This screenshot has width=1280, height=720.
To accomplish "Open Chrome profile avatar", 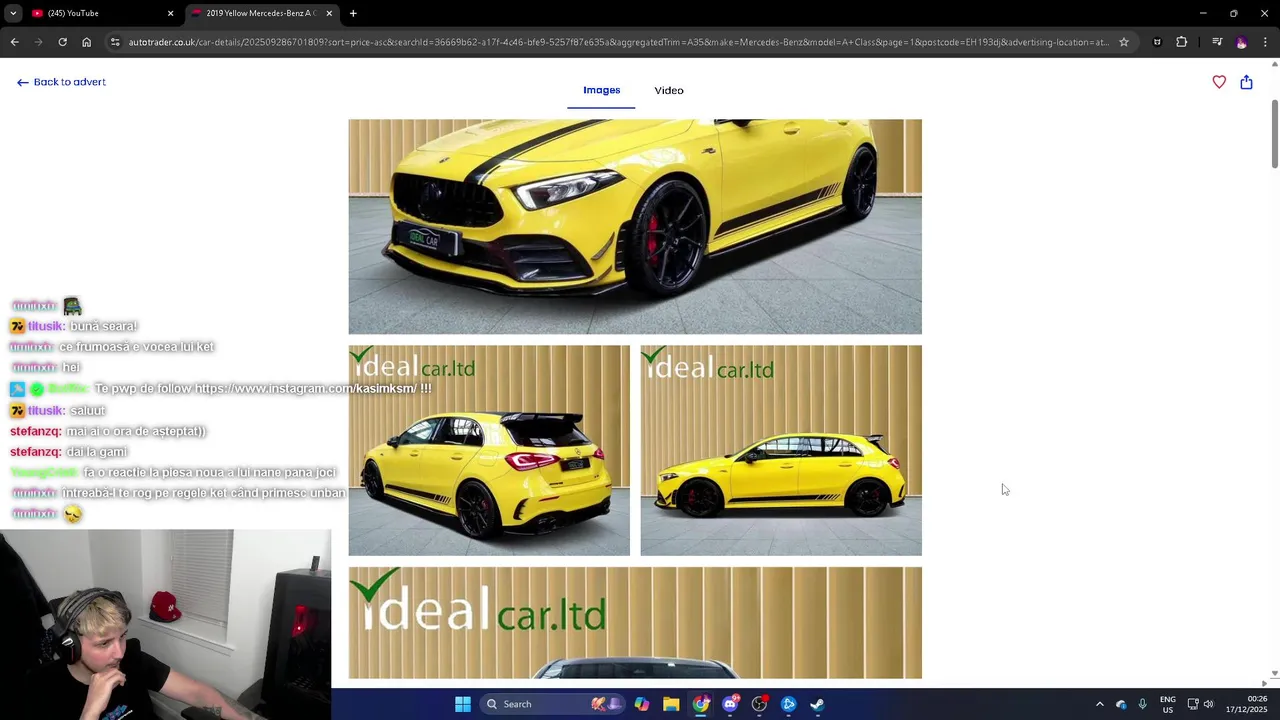I will point(1241,42).
